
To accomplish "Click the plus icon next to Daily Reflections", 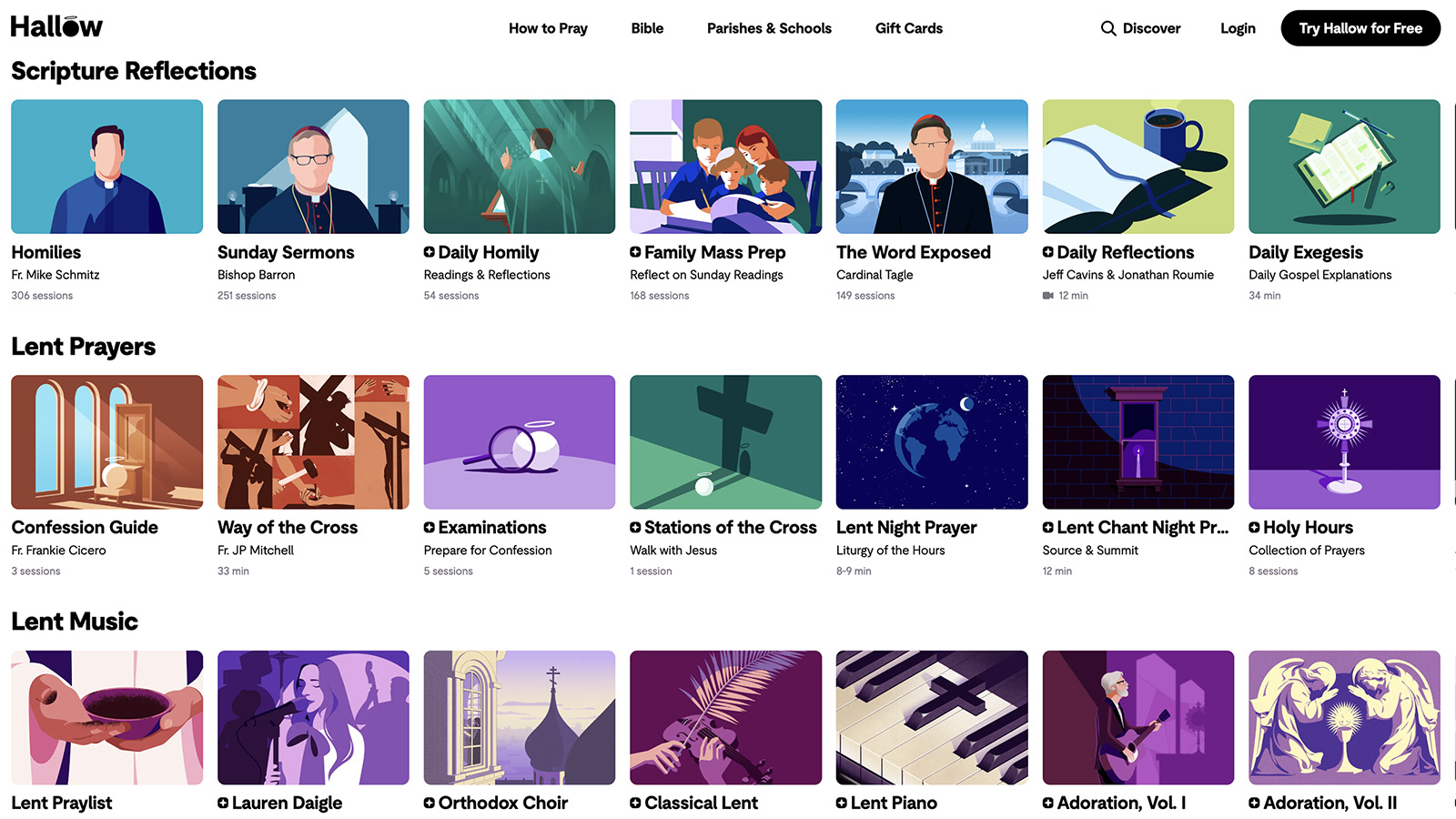I will click(x=1047, y=252).
